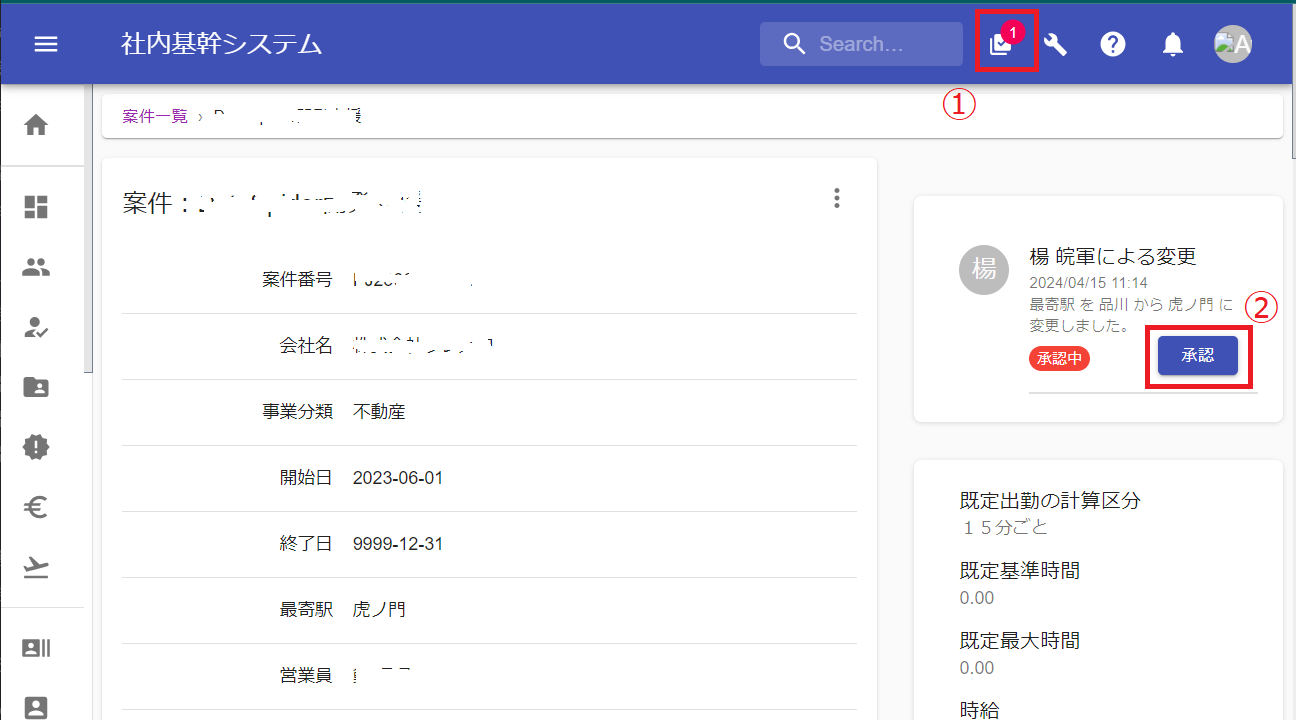Viewport: 1296px width, 720px height.
Task: Open the ID card list sidebar icon
Action: pos(36,648)
